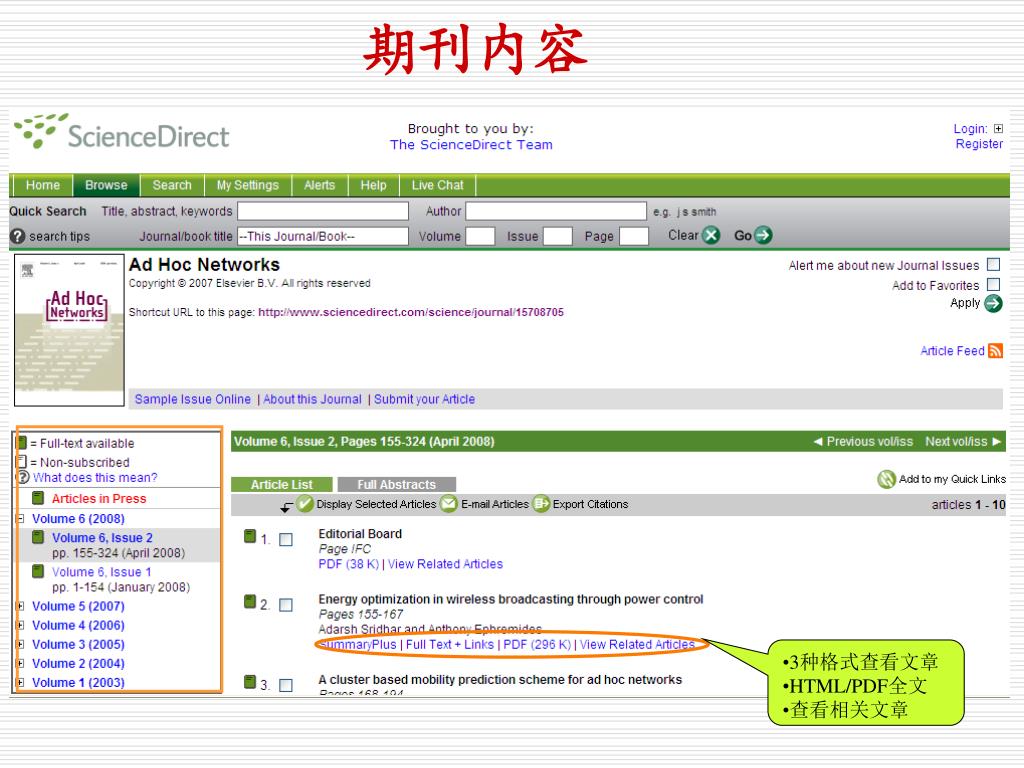This screenshot has height=768, width=1024.
Task: Click the full-text icon of article 3
Action: point(249,682)
